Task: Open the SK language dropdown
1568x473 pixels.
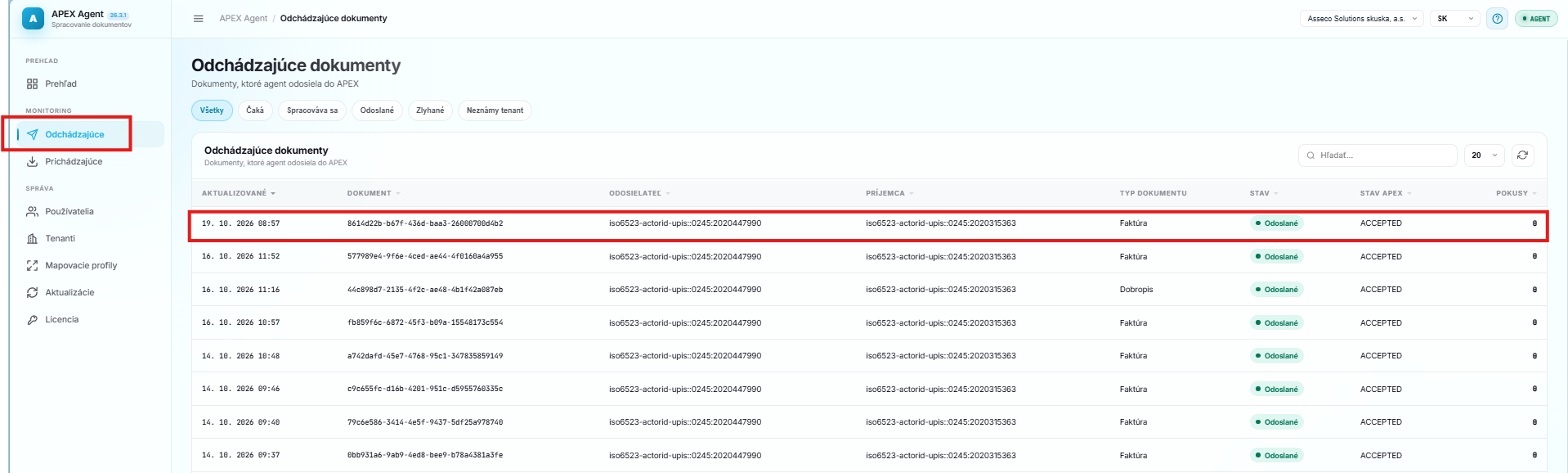Action: coord(1454,19)
